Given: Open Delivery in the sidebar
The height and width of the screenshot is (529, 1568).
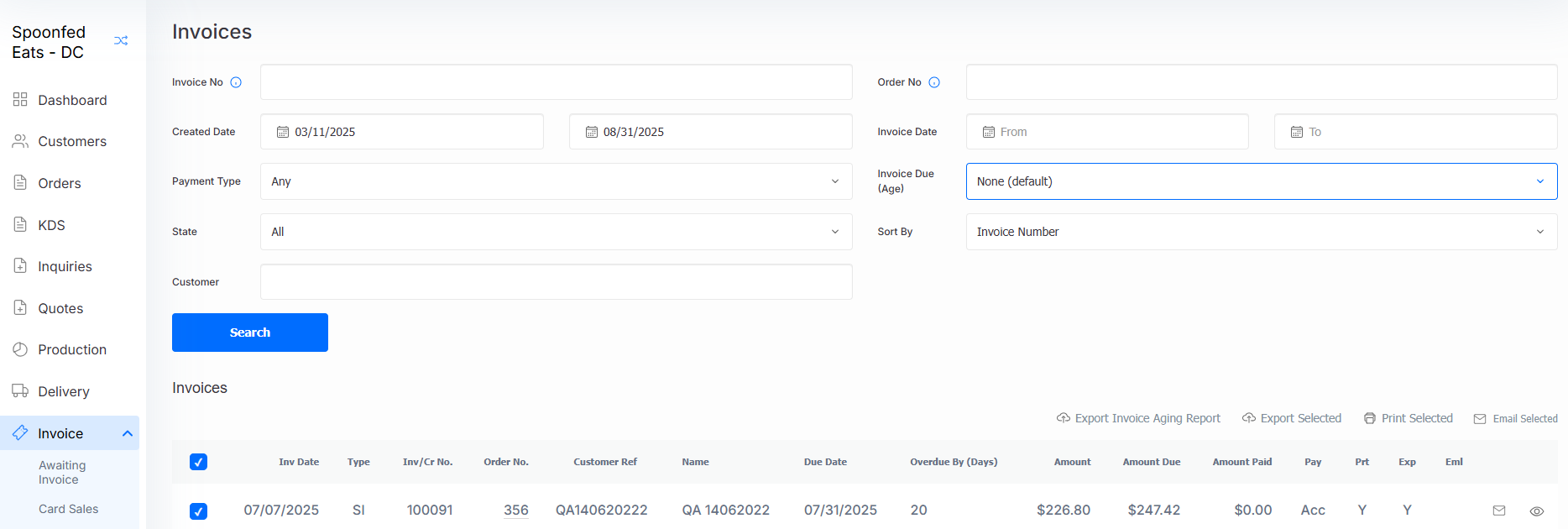Looking at the screenshot, I should click(64, 391).
